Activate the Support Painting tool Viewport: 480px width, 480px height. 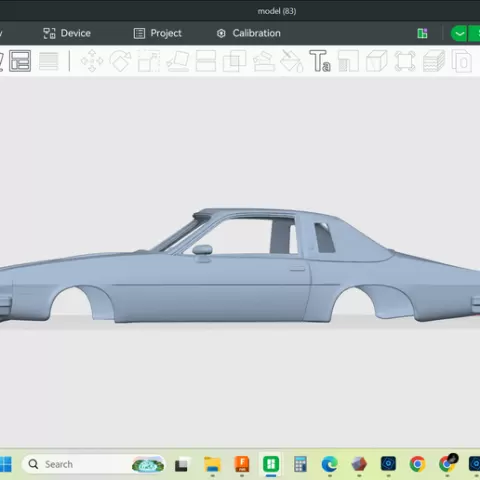264,61
